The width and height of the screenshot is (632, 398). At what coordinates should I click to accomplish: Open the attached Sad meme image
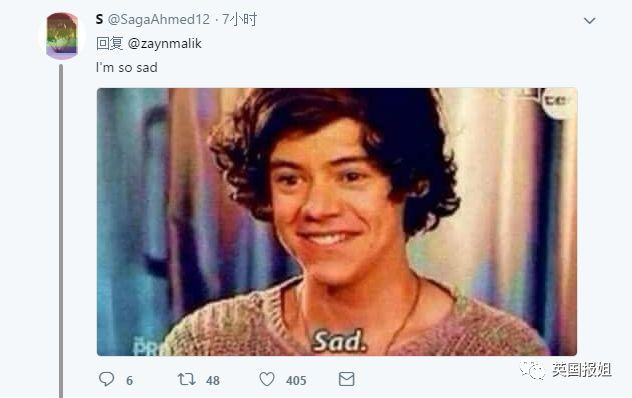pos(337,222)
